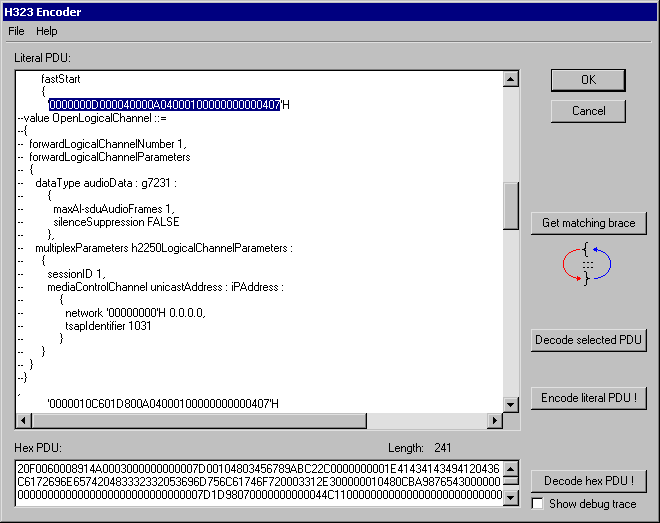Screen dimensions: 660x523
Task: Click the OK button
Action: click(588, 80)
